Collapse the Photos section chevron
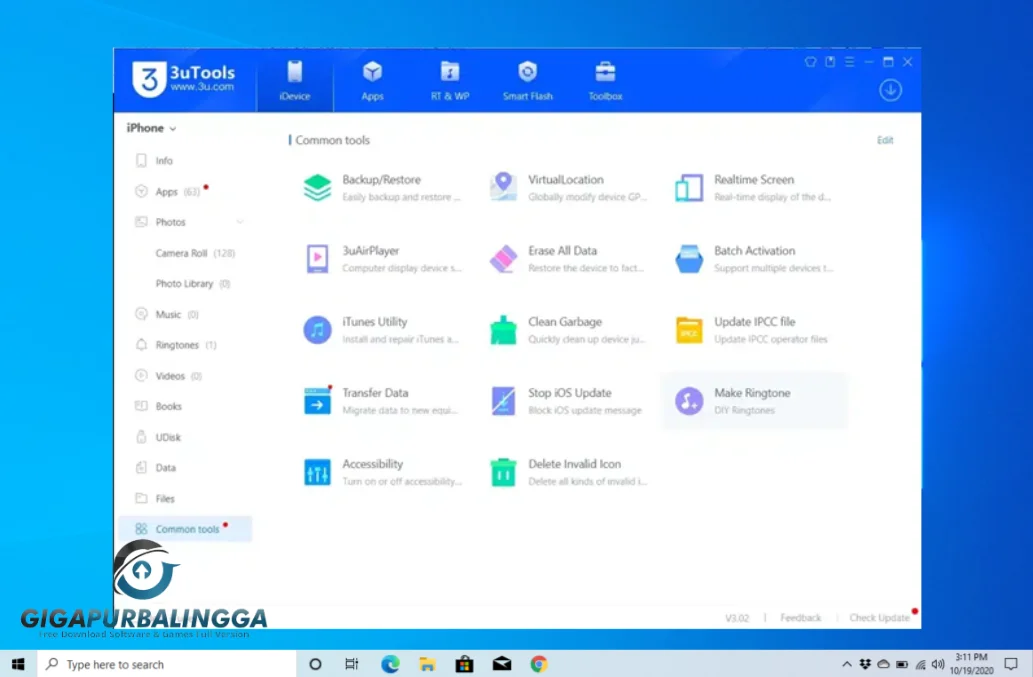Viewport: 1033px width, 677px height. pos(240,222)
